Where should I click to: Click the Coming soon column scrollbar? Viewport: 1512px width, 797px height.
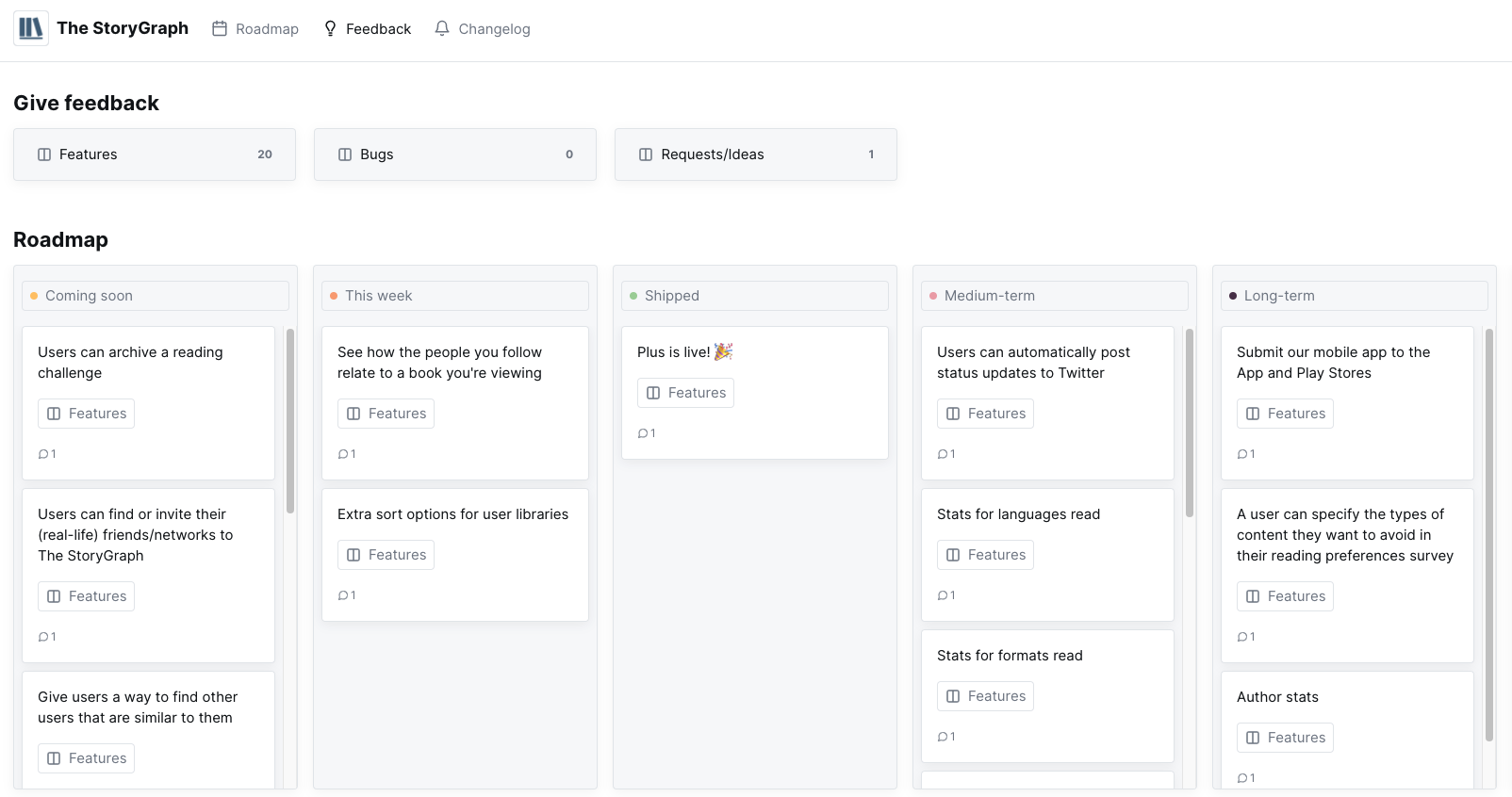(x=290, y=421)
